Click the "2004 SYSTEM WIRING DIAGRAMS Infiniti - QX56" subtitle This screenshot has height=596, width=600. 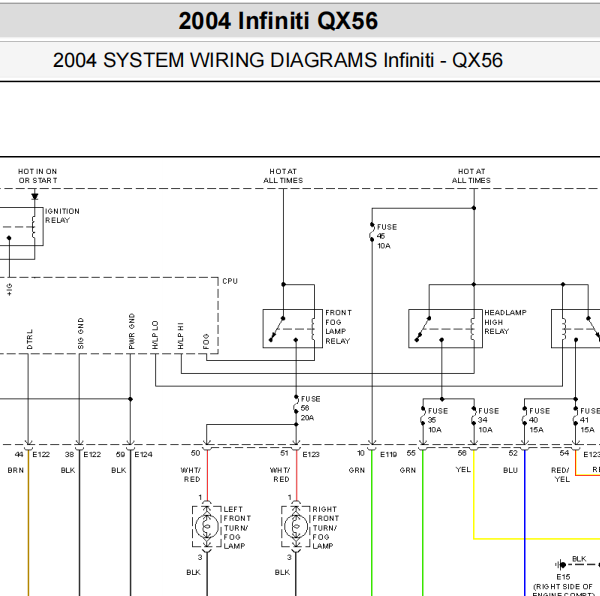(x=278, y=60)
